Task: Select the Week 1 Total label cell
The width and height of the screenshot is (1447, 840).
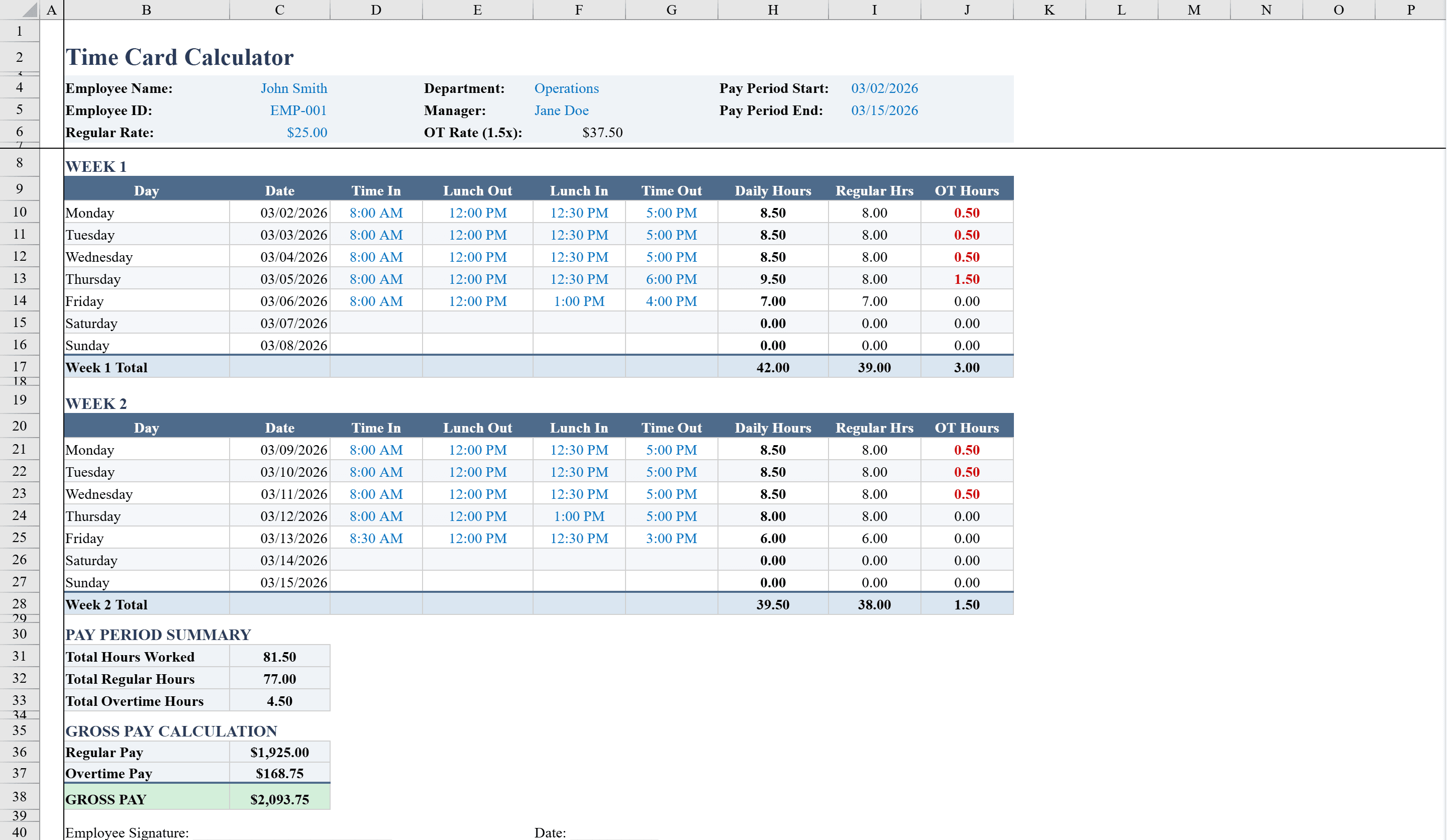Action: [x=106, y=367]
